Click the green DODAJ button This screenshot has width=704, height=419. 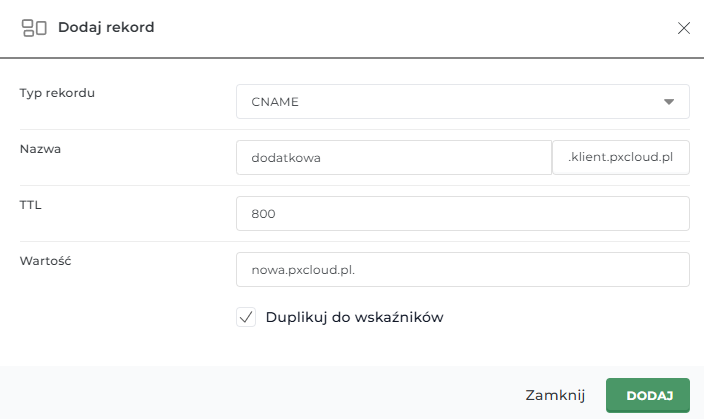pos(648,395)
